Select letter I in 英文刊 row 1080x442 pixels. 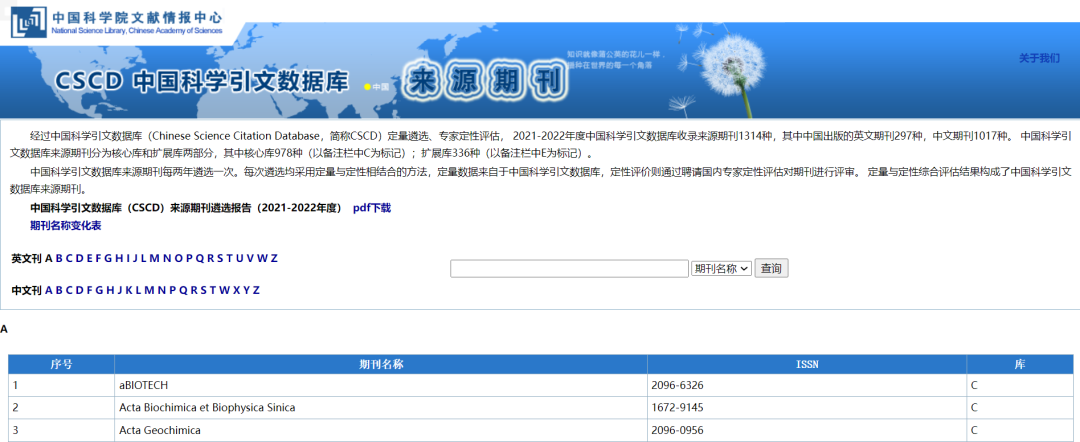128,258
